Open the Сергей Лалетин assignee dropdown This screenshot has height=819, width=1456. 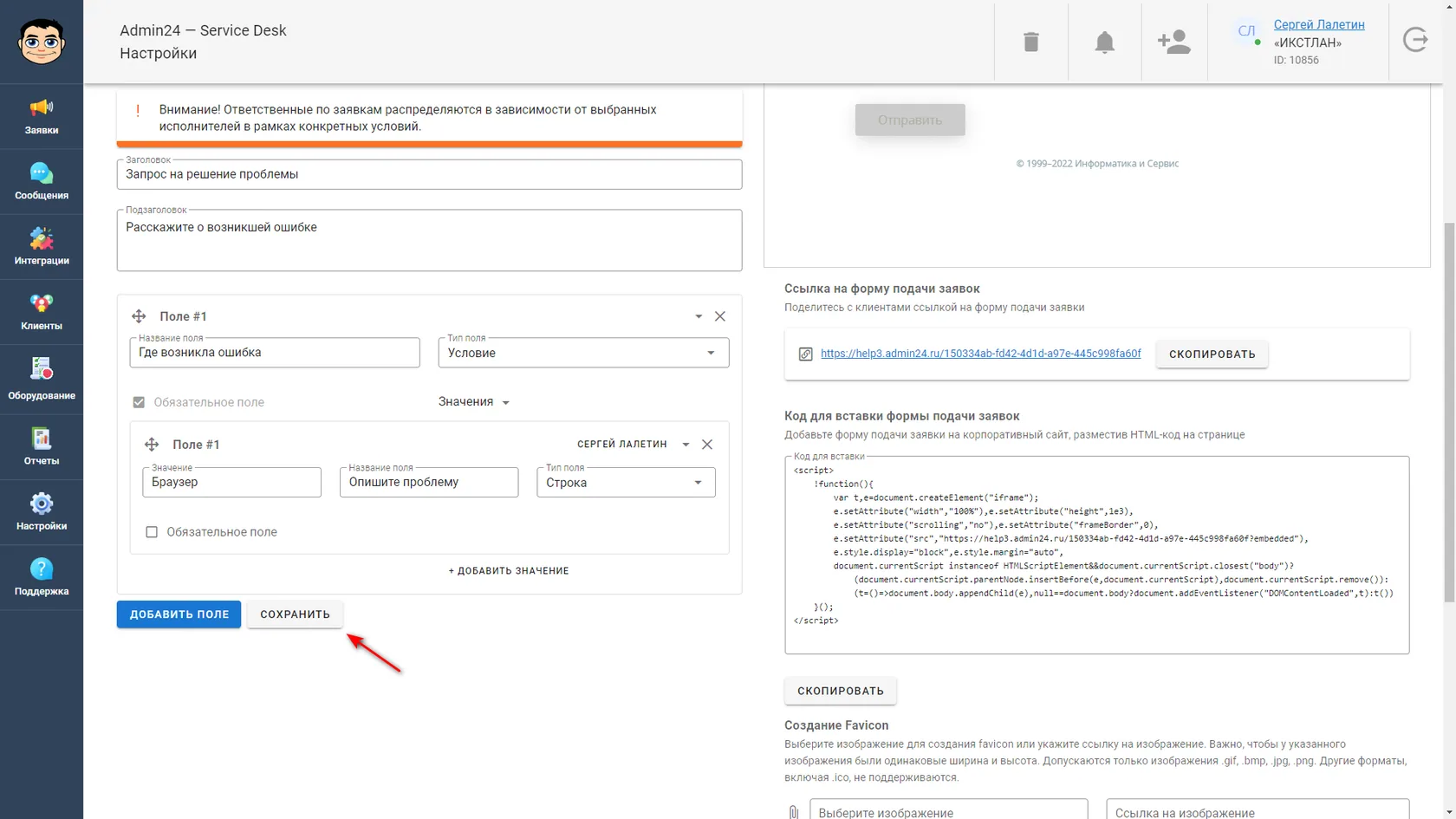(x=633, y=445)
